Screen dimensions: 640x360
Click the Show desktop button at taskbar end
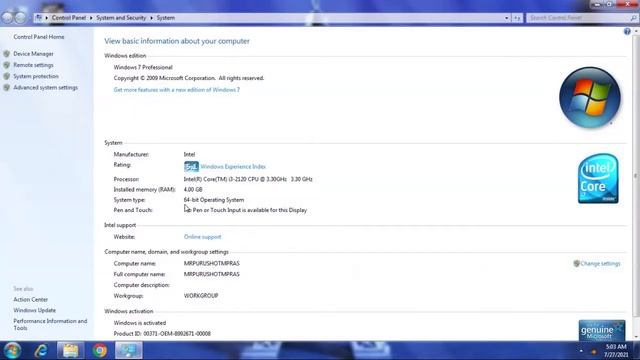pyautogui.click(x=636, y=351)
